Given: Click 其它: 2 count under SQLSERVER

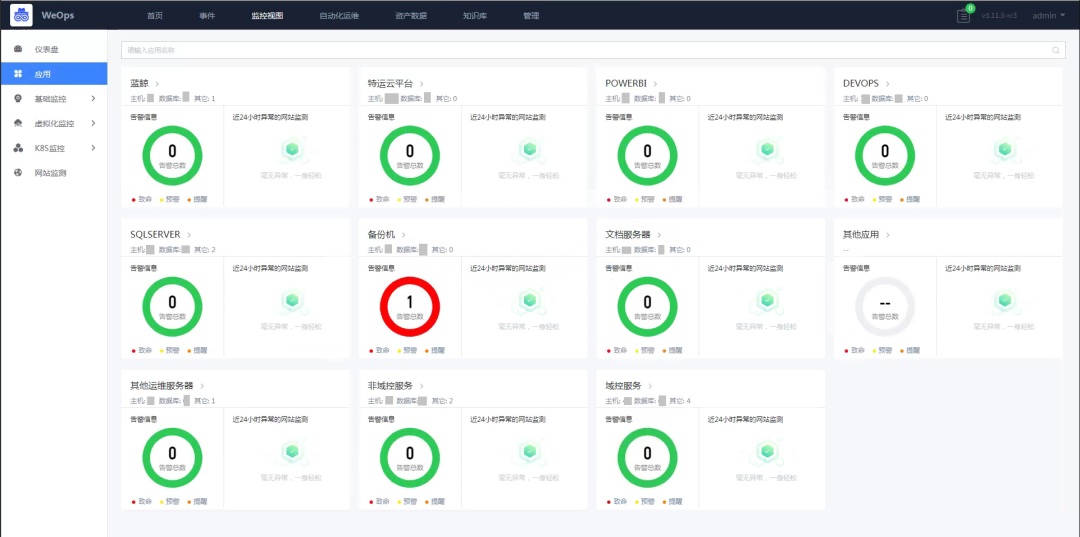Looking at the screenshot, I should point(205,249).
